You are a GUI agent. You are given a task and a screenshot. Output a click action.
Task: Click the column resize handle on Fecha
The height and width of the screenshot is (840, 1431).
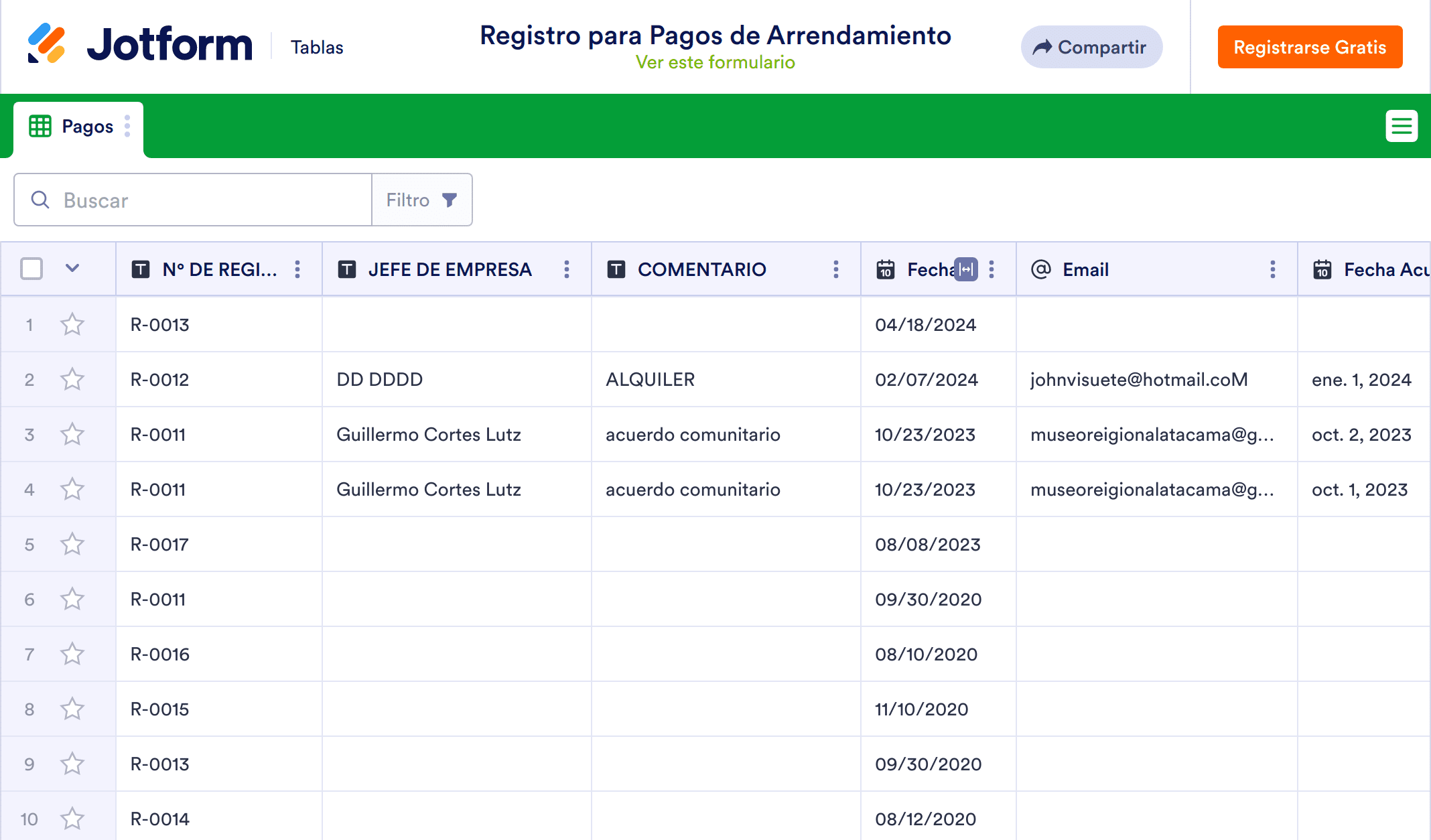pos(965,269)
